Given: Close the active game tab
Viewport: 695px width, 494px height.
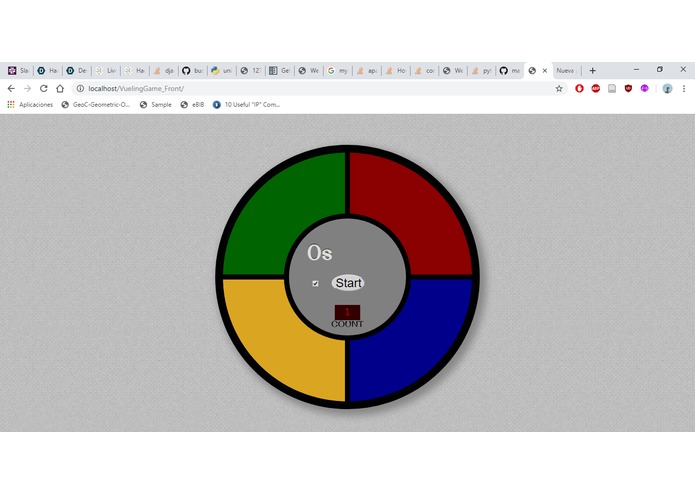Looking at the screenshot, I should coord(545,70).
